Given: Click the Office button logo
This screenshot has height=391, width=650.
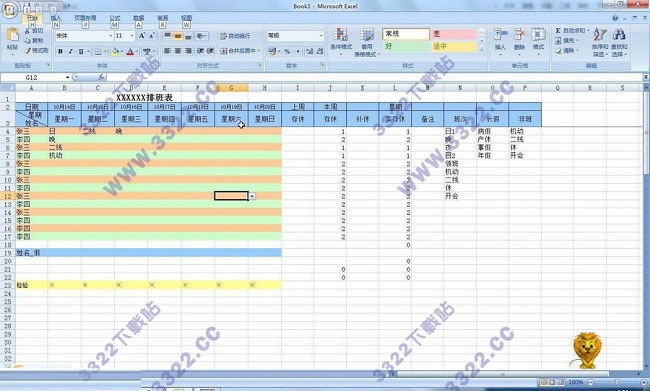Looking at the screenshot, I should coord(10,9).
